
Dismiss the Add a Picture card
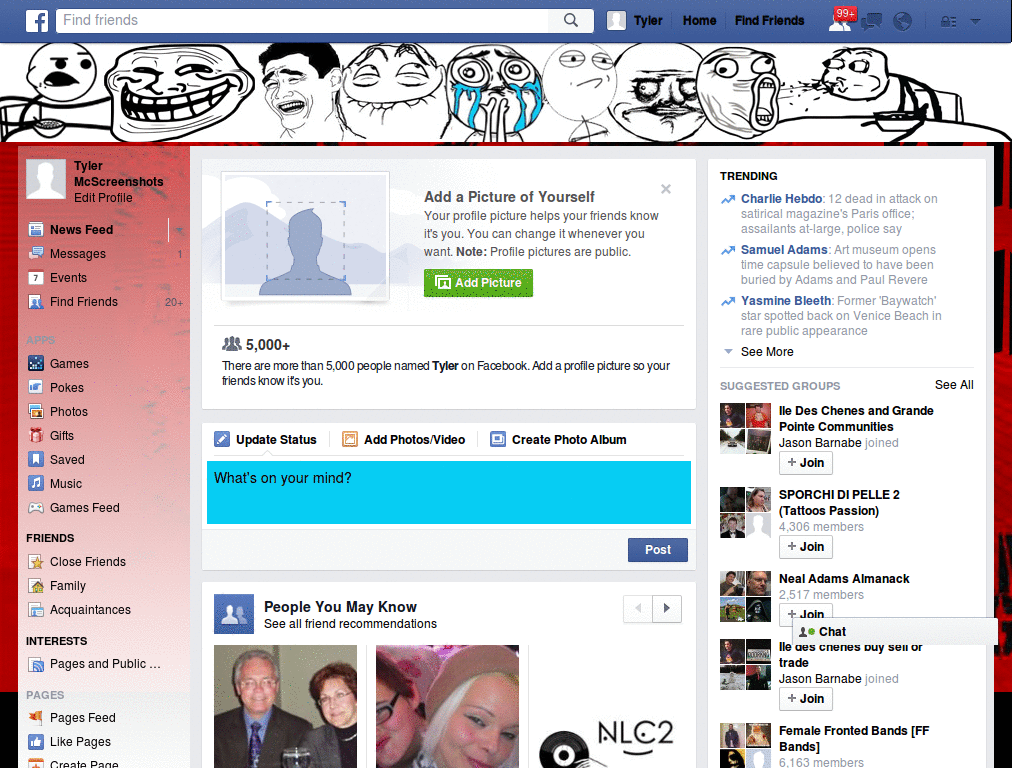click(665, 189)
